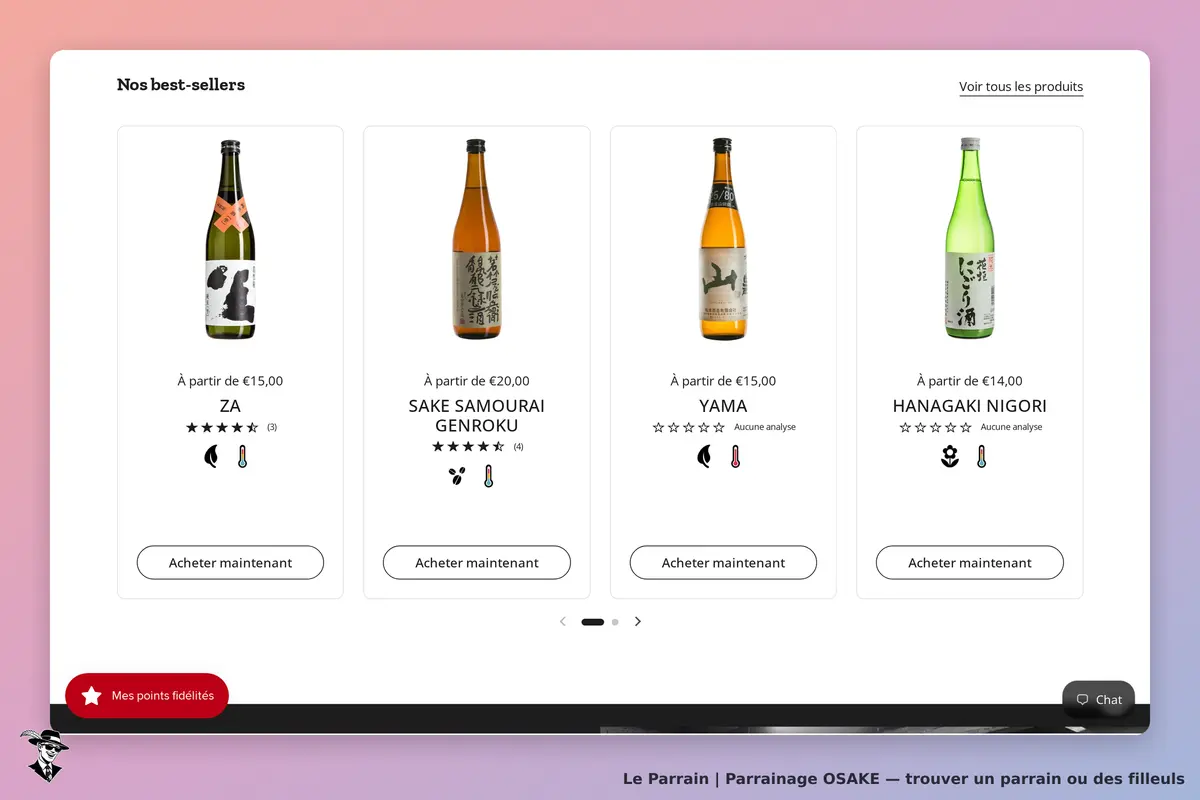The width and height of the screenshot is (1200, 800).
Task: Buy ZA with Acheter maintenant
Action: (x=230, y=563)
